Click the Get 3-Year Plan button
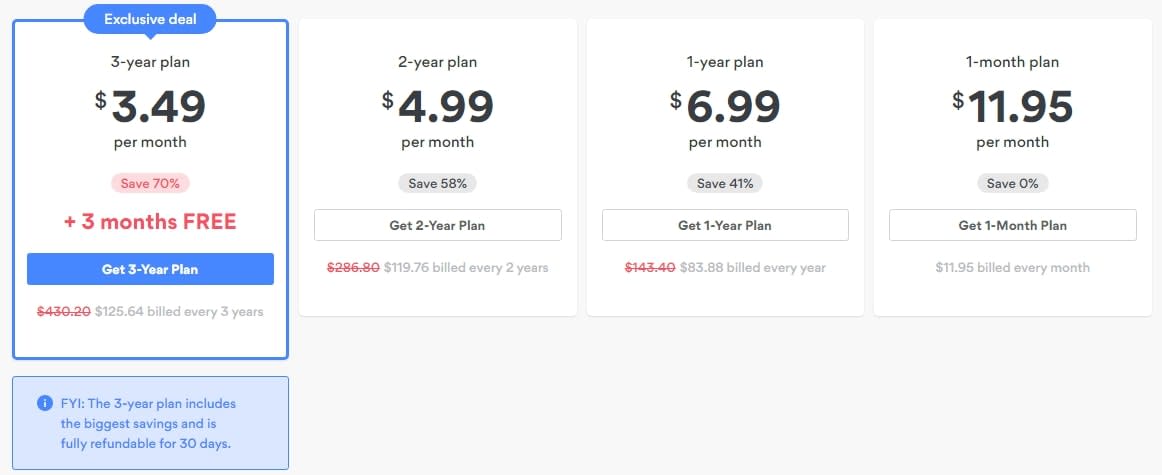Image resolution: width=1162 pixels, height=475 pixels. (x=150, y=269)
